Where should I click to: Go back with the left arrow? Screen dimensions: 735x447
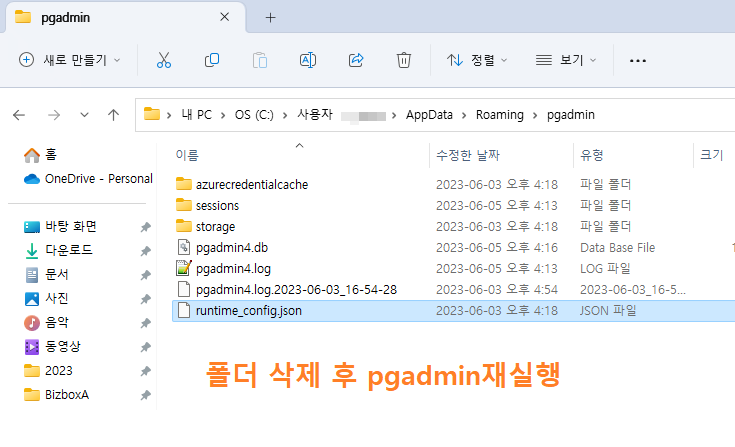pos(19,115)
